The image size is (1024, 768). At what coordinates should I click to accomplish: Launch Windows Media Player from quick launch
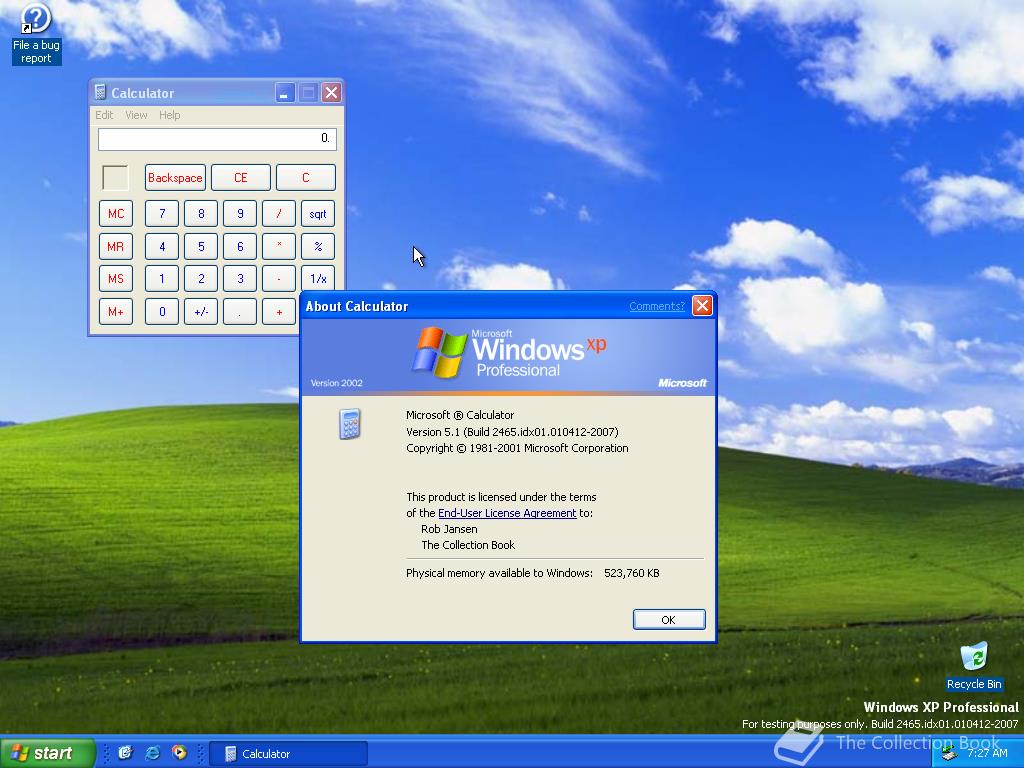pos(179,753)
